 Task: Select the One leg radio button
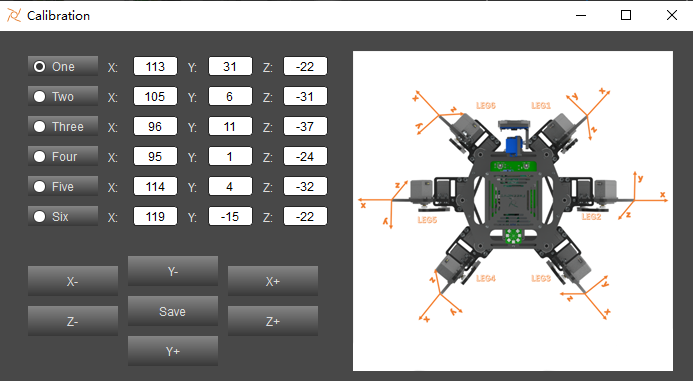[x=63, y=66]
